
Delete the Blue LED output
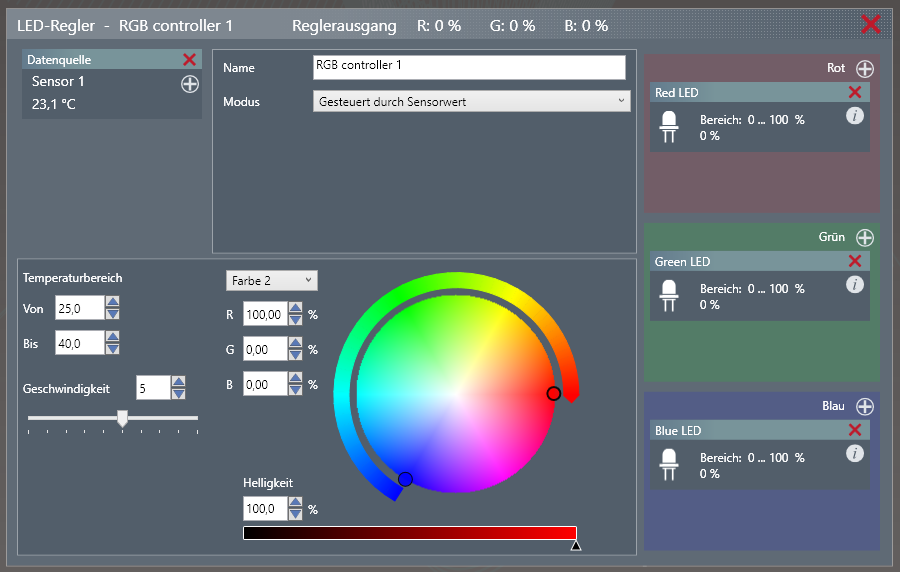point(855,430)
